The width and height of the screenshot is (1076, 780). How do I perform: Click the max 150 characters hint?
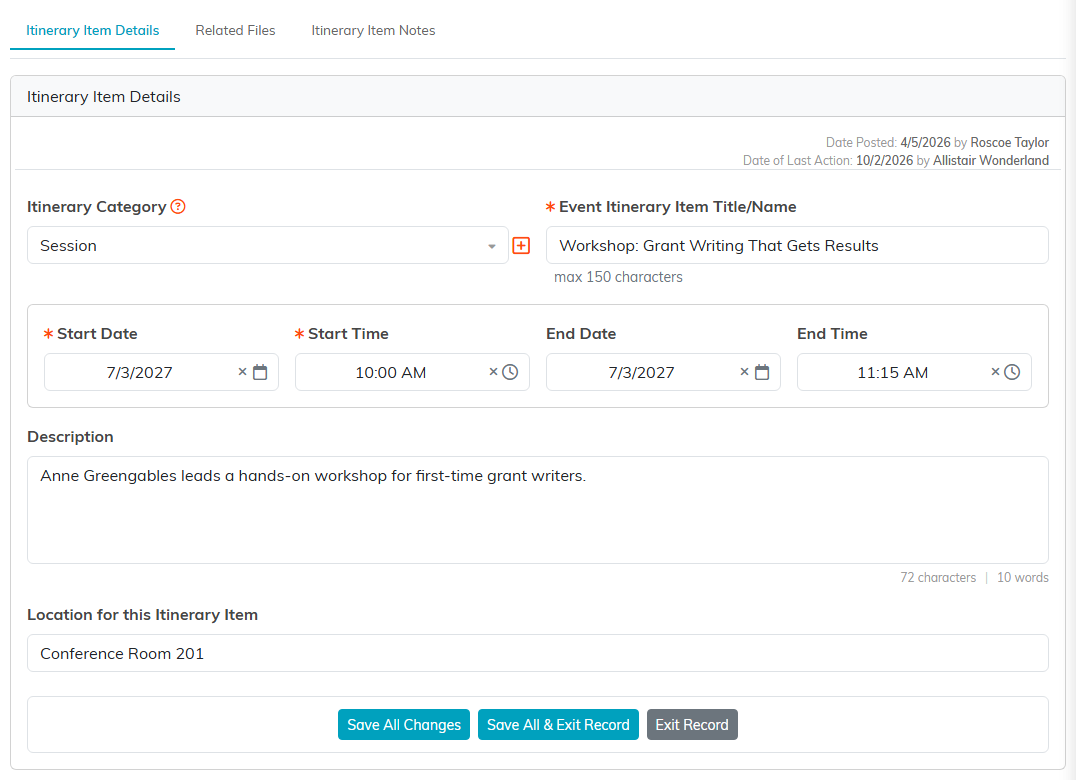[618, 277]
